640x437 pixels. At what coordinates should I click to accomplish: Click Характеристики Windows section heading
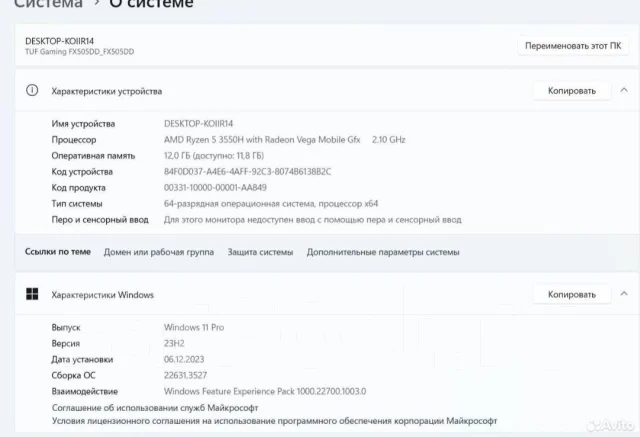pyautogui.click(x=102, y=295)
